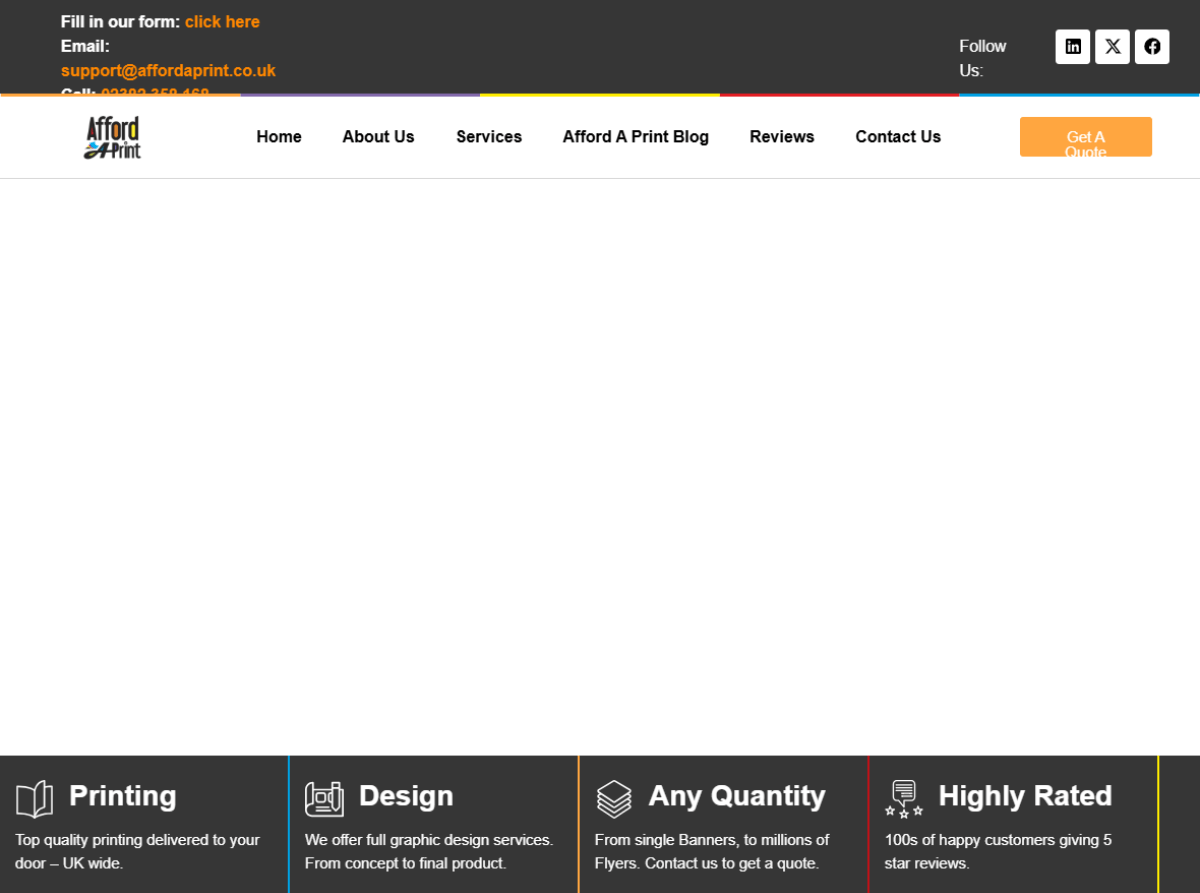Select Services in the navigation bar
This screenshot has height=893, width=1200.
click(489, 137)
